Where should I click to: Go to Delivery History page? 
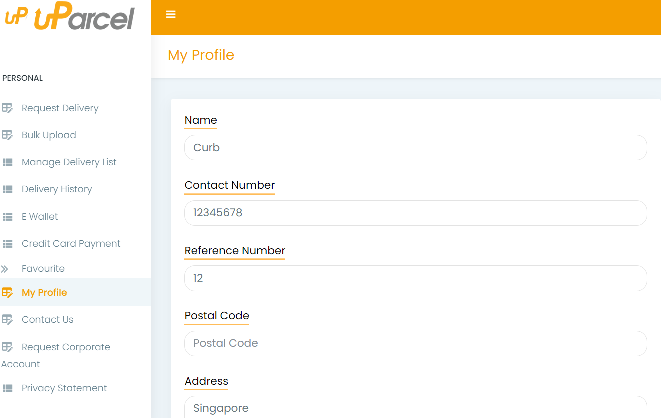pyautogui.click(x=57, y=189)
